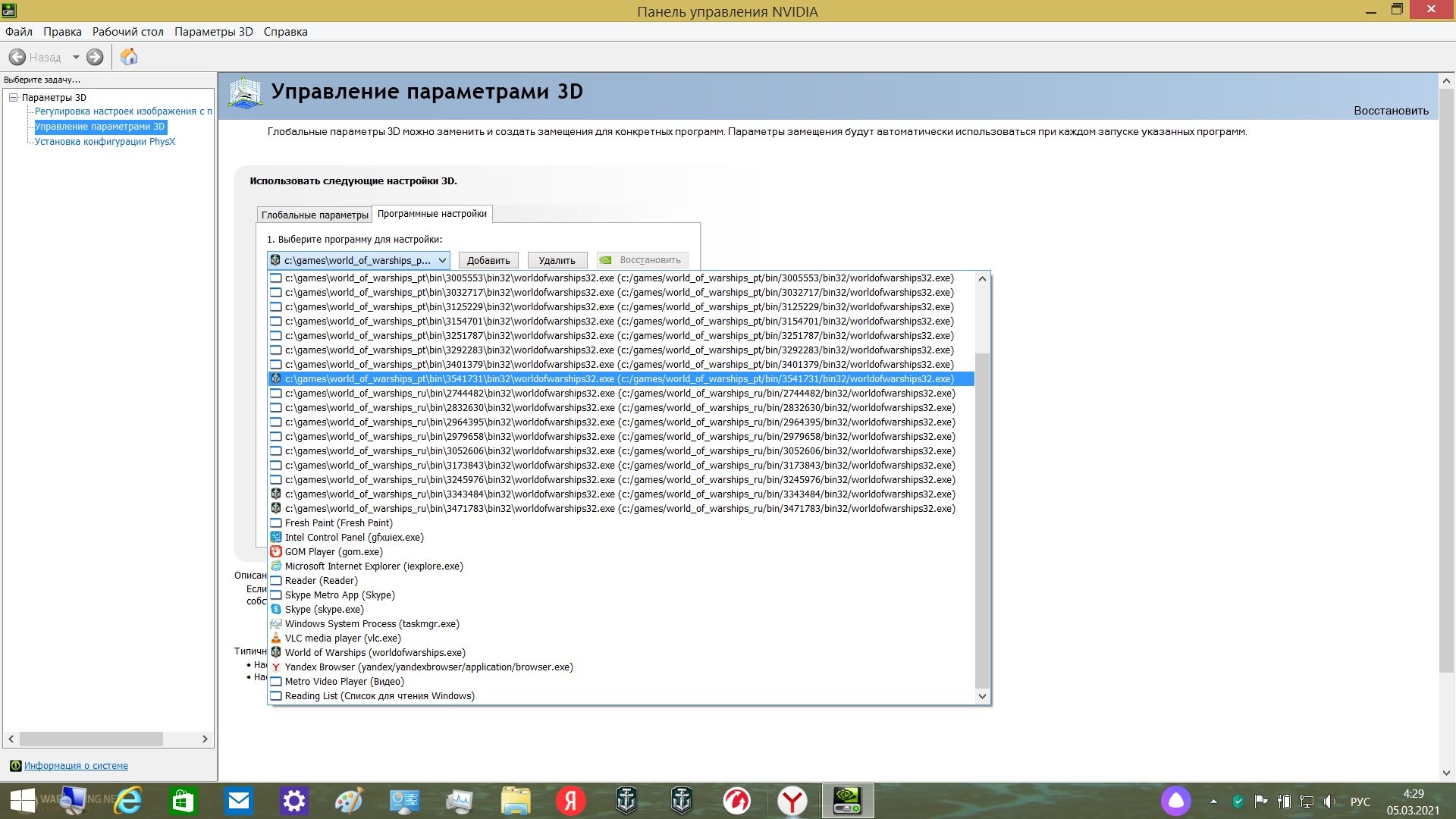Open the Home icon in the toolbar
Image resolution: width=1456 pixels, height=819 pixels.
(129, 57)
